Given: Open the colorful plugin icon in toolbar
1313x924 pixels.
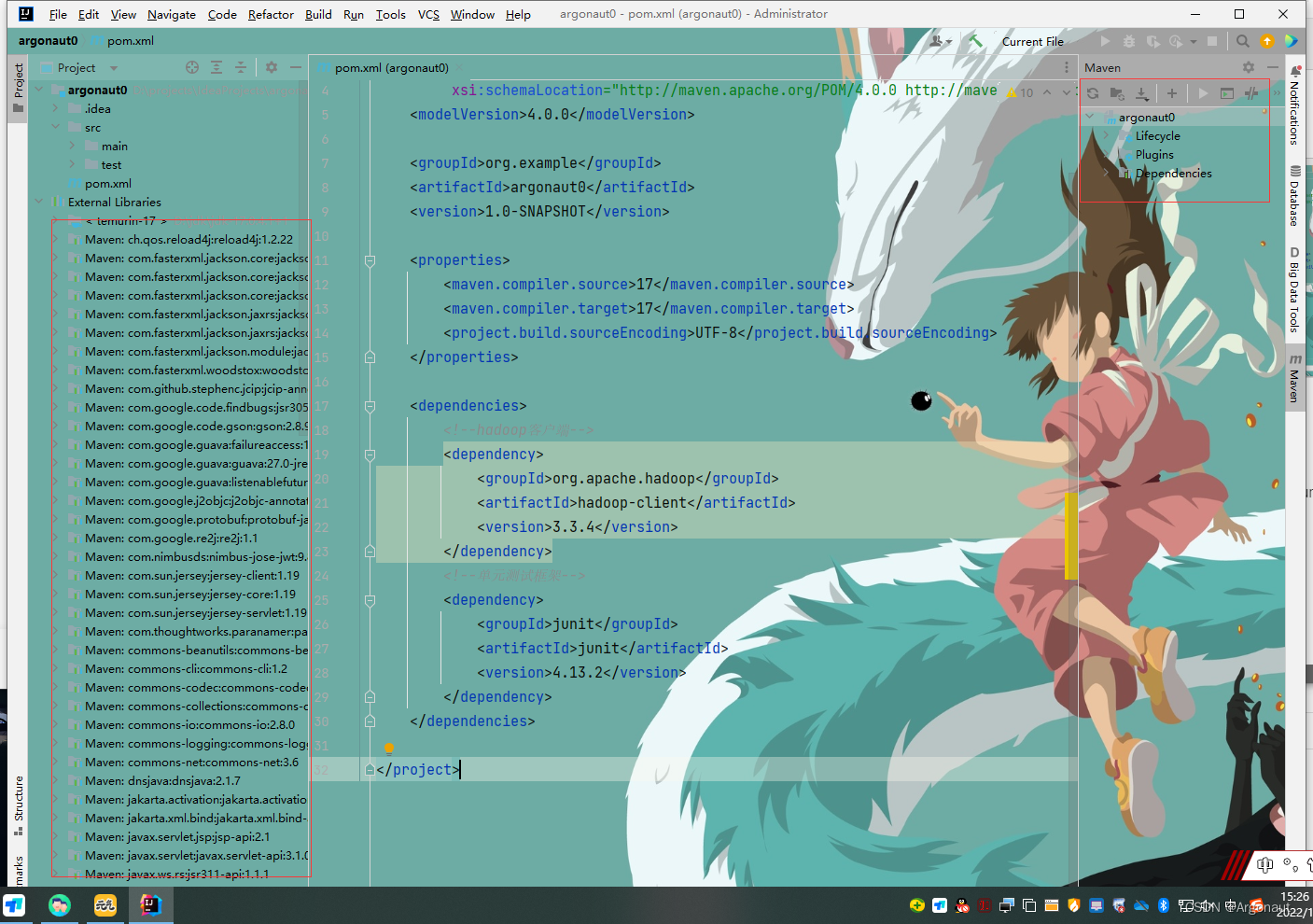Looking at the screenshot, I should (1292, 41).
